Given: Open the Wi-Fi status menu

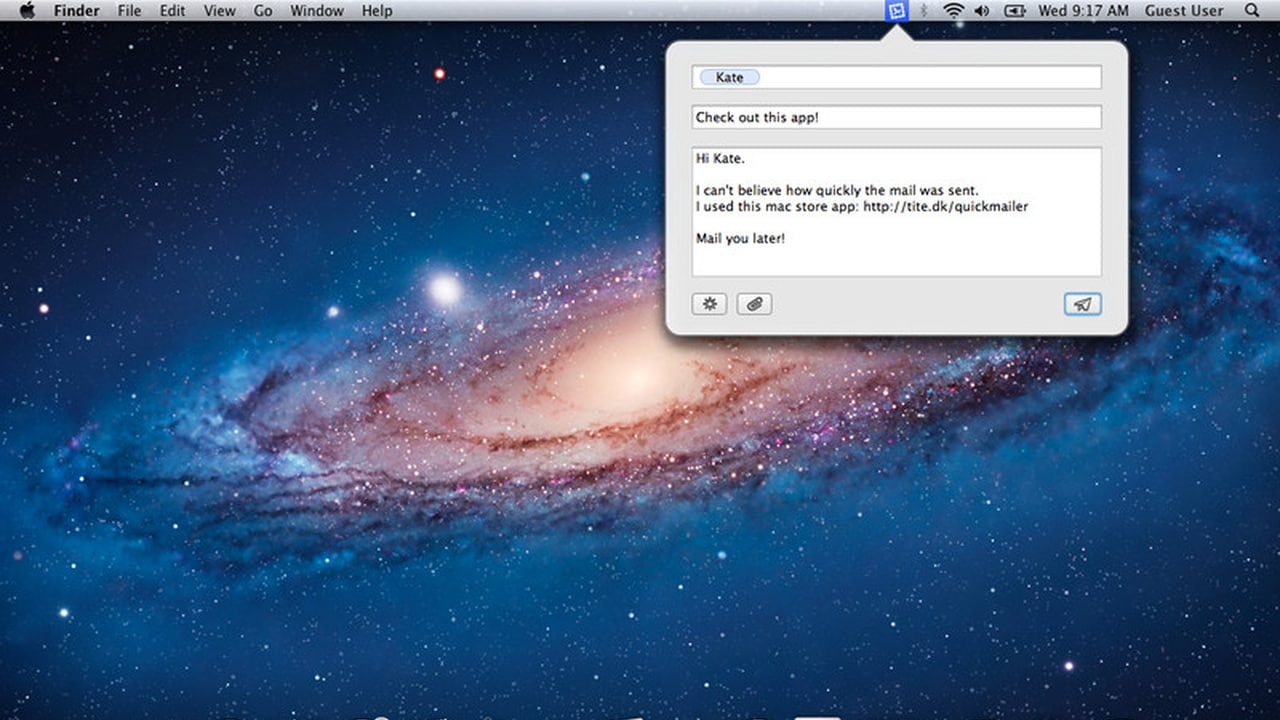Looking at the screenshot, I should pos(954,11).
